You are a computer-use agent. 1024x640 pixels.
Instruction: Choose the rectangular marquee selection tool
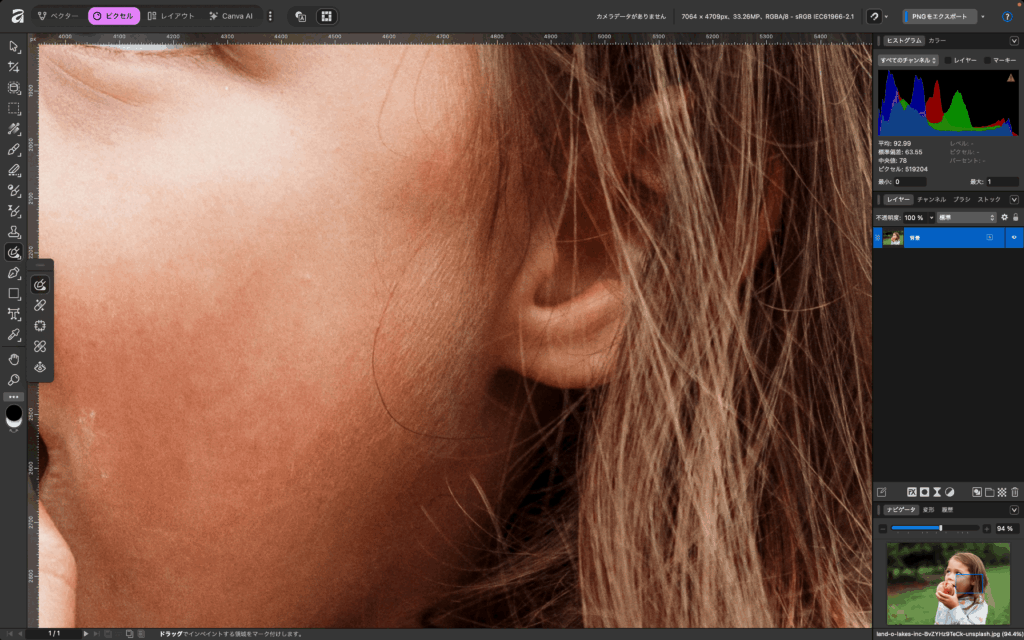14,108
